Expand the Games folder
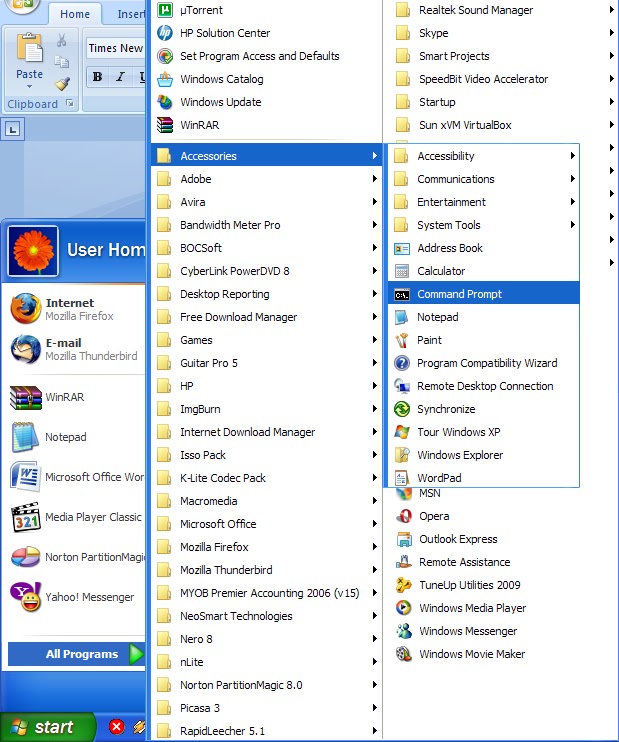Screen dimensions: 619x742 [266, 340]
